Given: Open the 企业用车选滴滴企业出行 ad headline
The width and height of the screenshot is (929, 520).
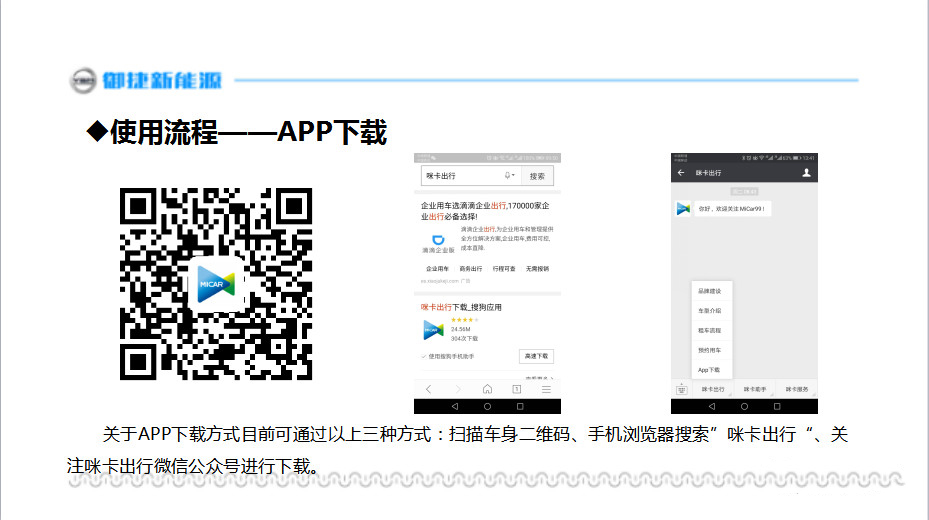Looking at the screenshot, I should (x=485, y=211).
